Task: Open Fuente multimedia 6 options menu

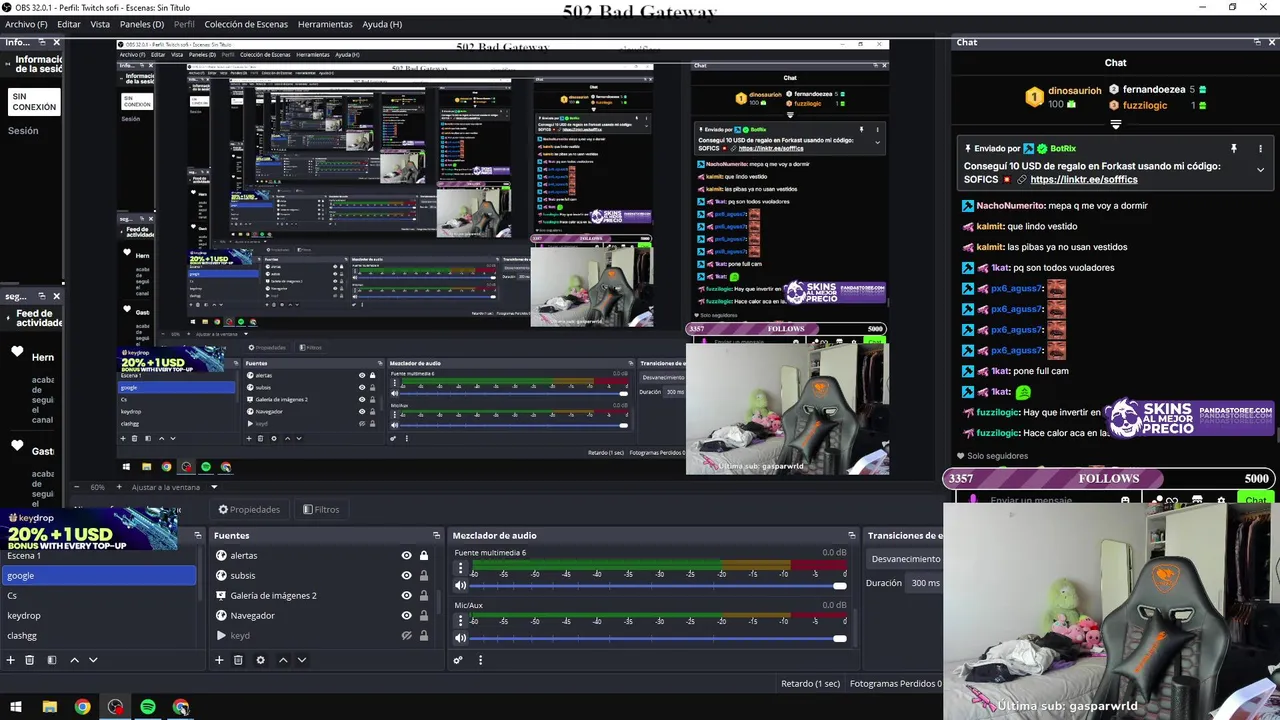Action: (461, 569)
